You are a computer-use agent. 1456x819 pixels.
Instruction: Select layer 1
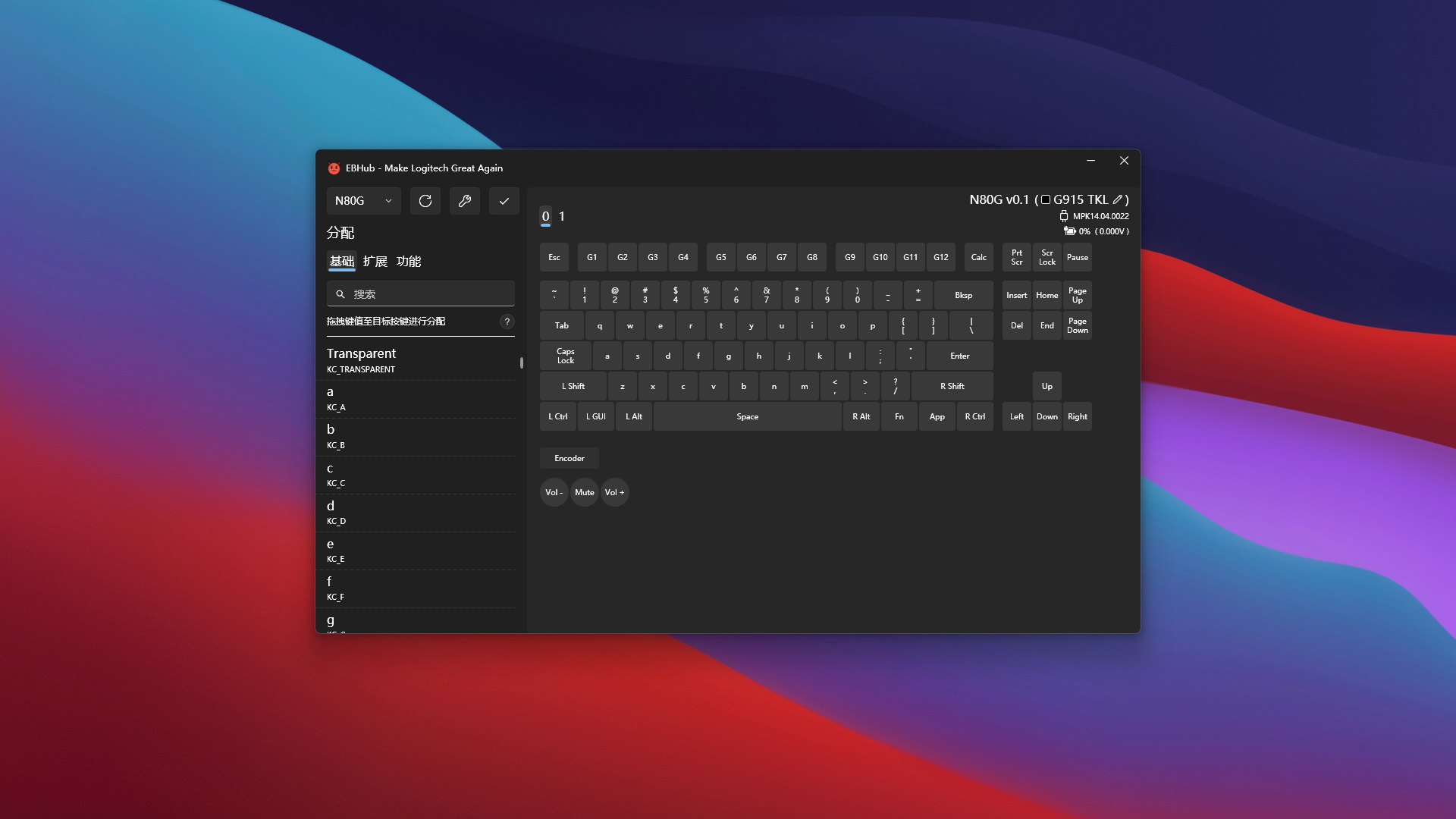tap(562, 216)
